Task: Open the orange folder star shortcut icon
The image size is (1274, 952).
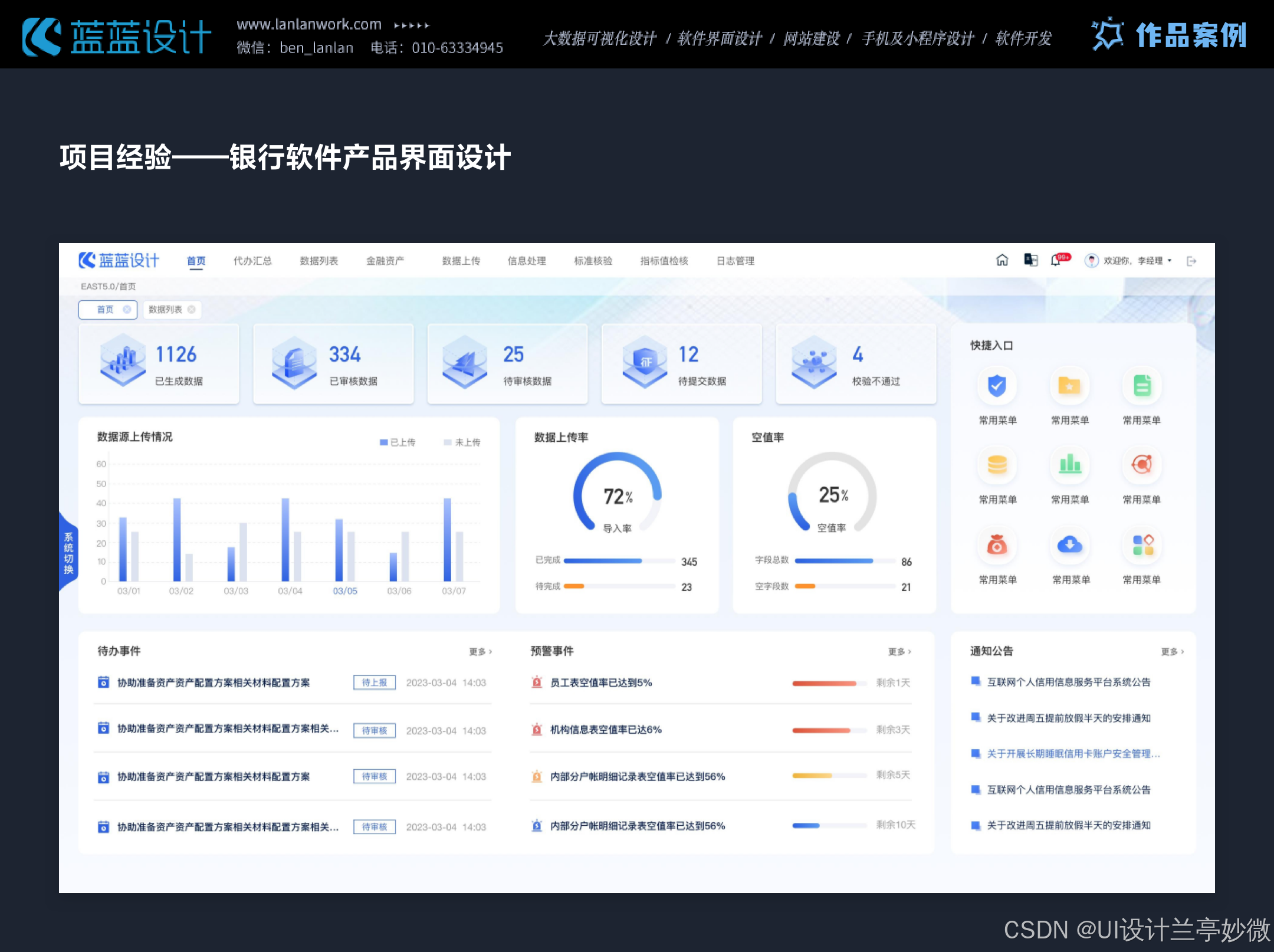Action: point(1069,386)
